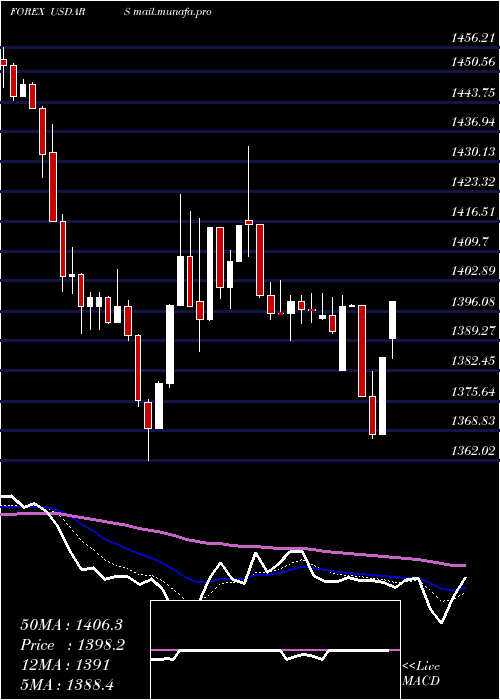
Task: Click the 1443.75 price level label
Action: click(x=473, y=92)
